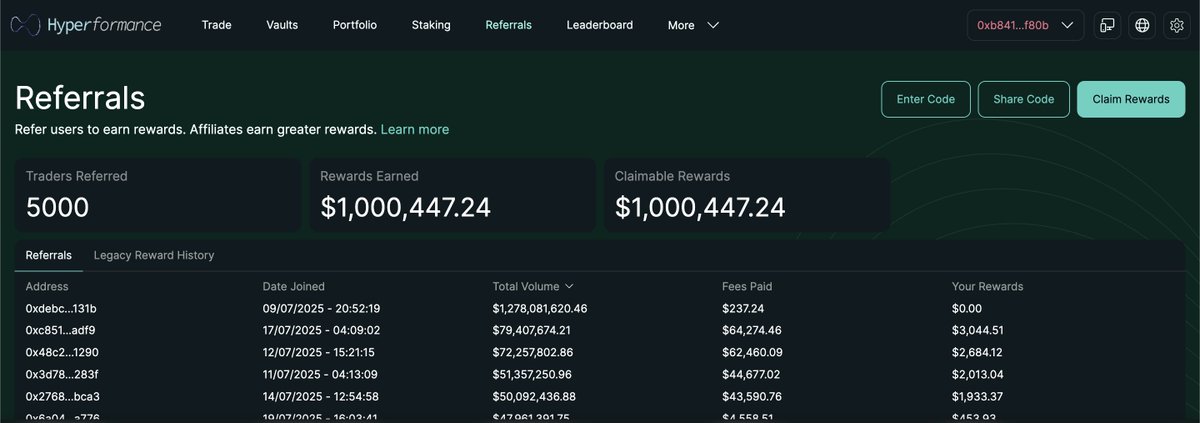Select address 0x2768...bca3

[62, 396]
